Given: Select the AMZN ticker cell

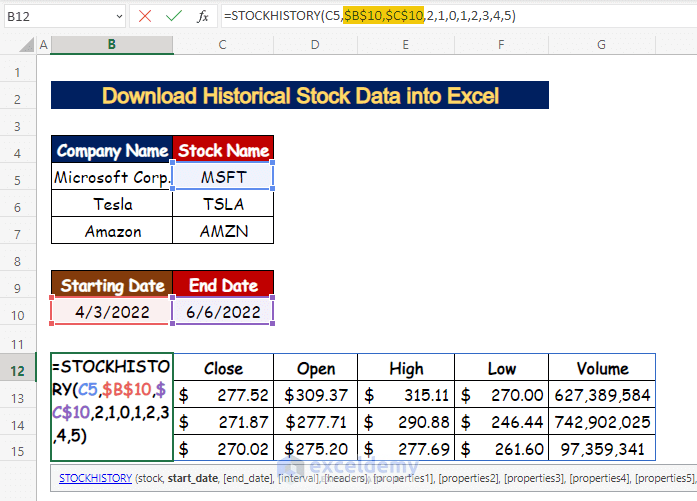Looking at the screenshot, I should (x=223, y=231).
